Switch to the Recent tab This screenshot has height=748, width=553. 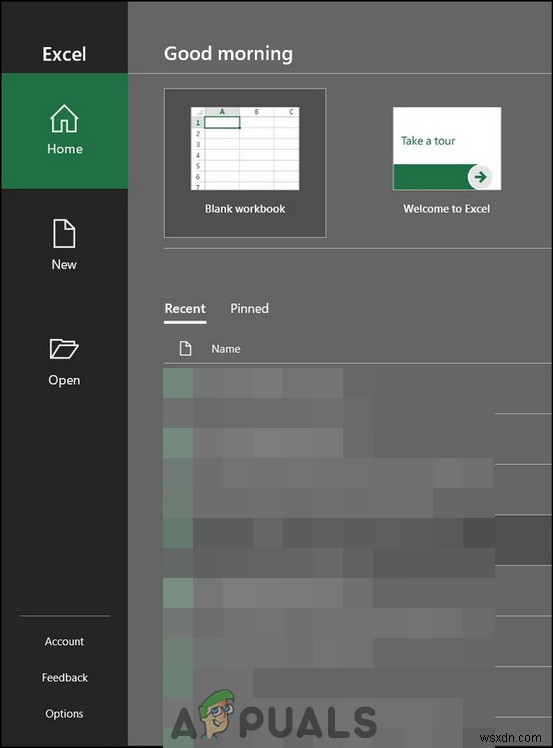[185, 309]
